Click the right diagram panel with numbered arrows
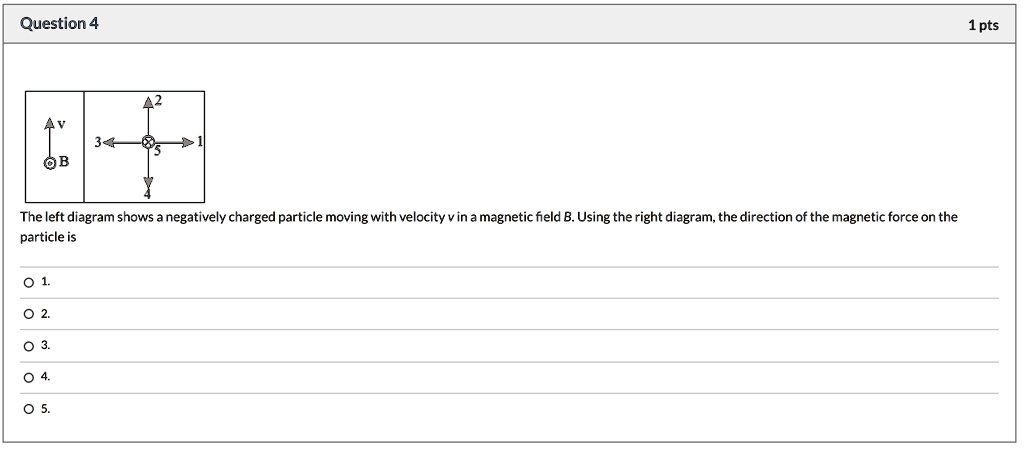The height and width of the screenshot is (449, 1024). coord(144,147)
